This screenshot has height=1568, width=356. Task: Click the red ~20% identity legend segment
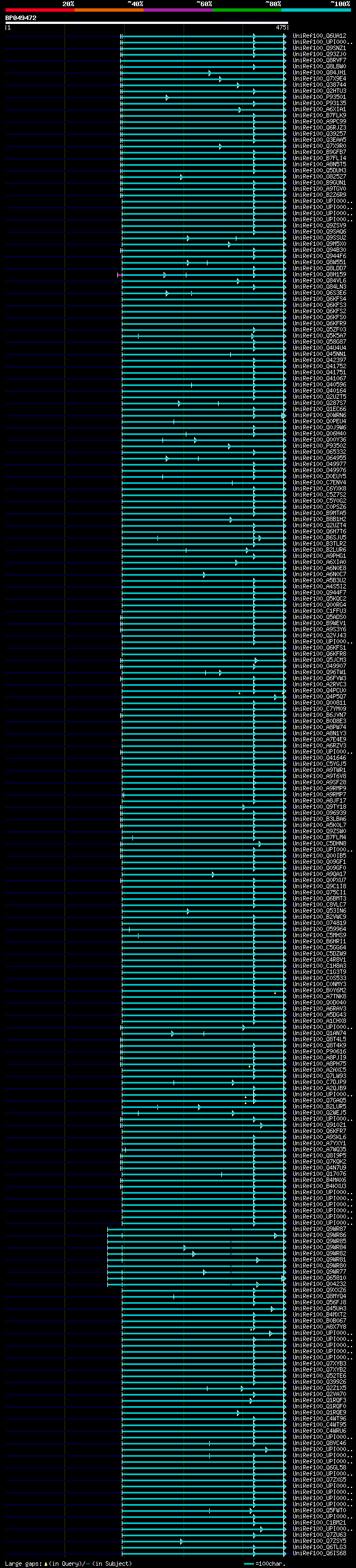point(39,10)
